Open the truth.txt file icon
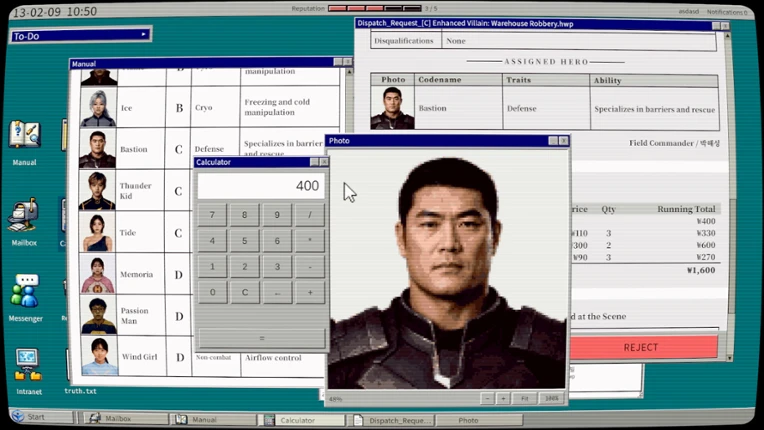The height and width of the screenshot is (430, 764). pos(80,391)
